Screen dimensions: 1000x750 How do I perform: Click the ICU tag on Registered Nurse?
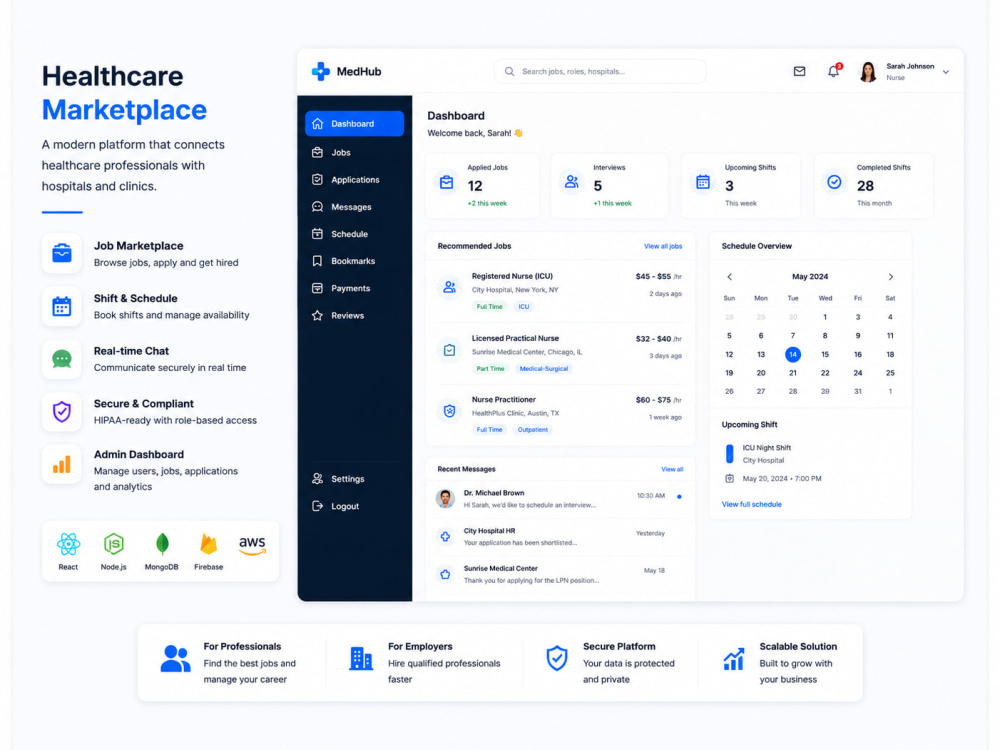click(x=524, y=307)
